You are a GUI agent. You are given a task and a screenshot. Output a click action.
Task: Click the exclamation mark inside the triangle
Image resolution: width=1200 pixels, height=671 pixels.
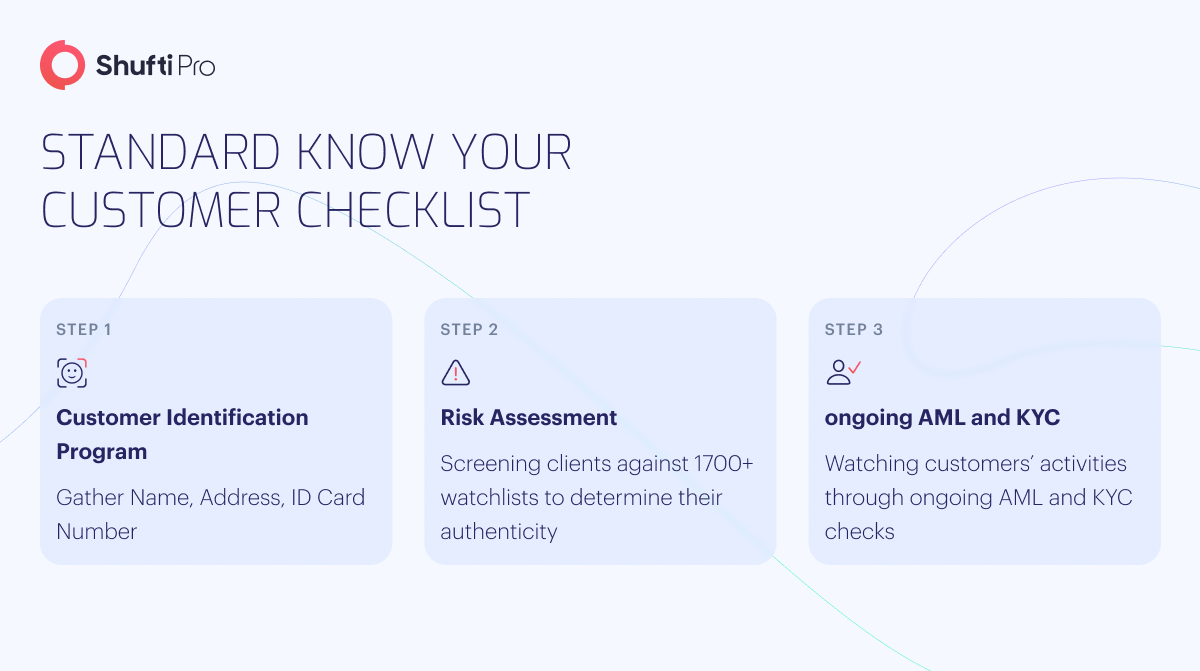click(456, 375)
